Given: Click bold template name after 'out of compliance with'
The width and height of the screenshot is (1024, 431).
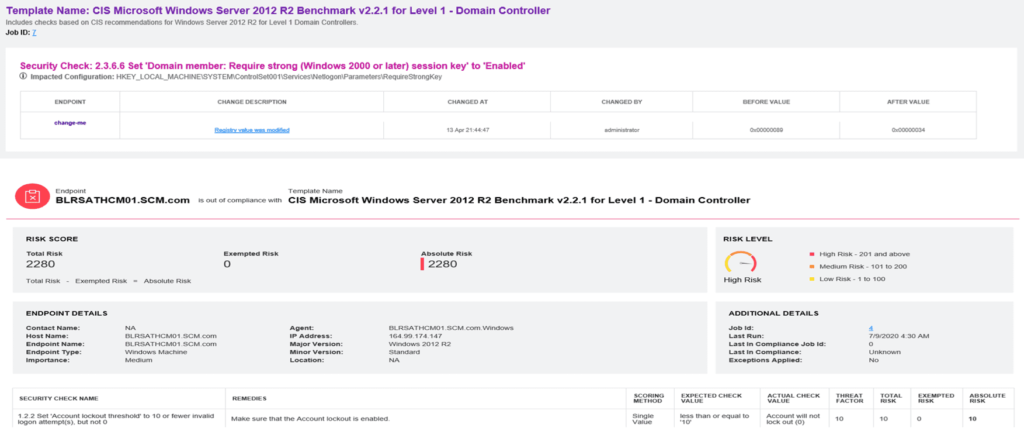Looking at the screenshot, I should click(519, 200).
